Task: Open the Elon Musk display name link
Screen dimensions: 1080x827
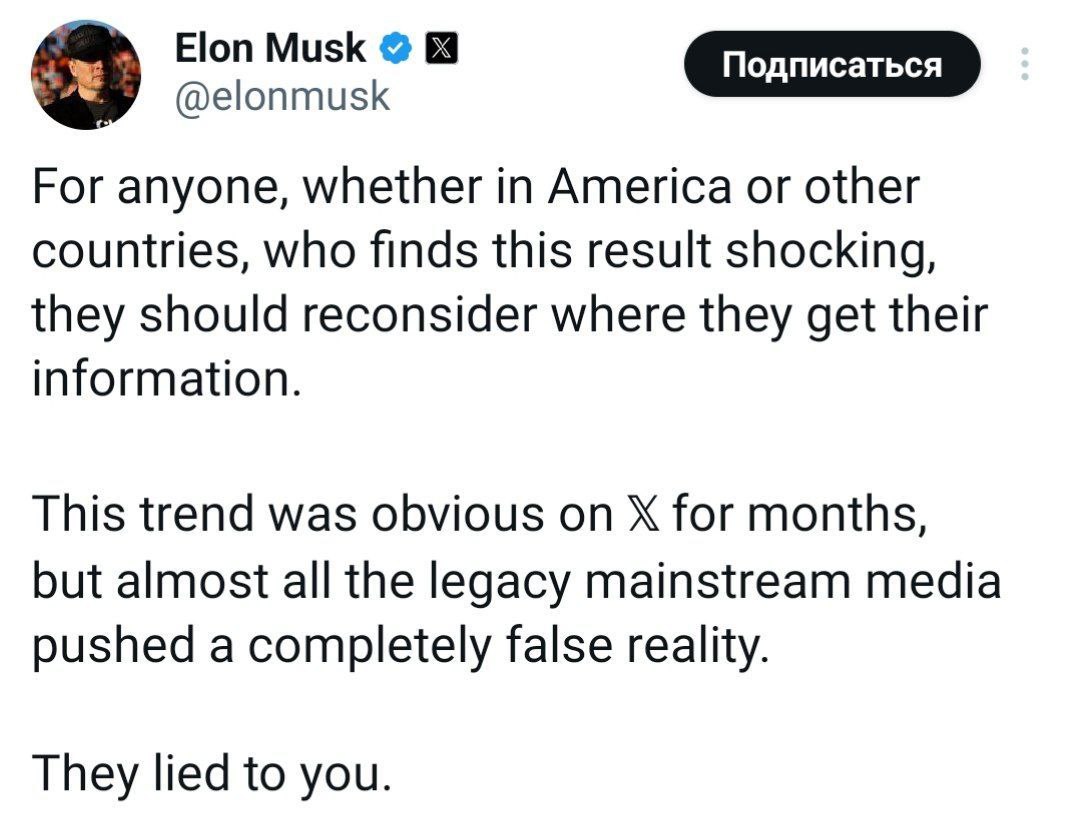Action: pos(271,49)
